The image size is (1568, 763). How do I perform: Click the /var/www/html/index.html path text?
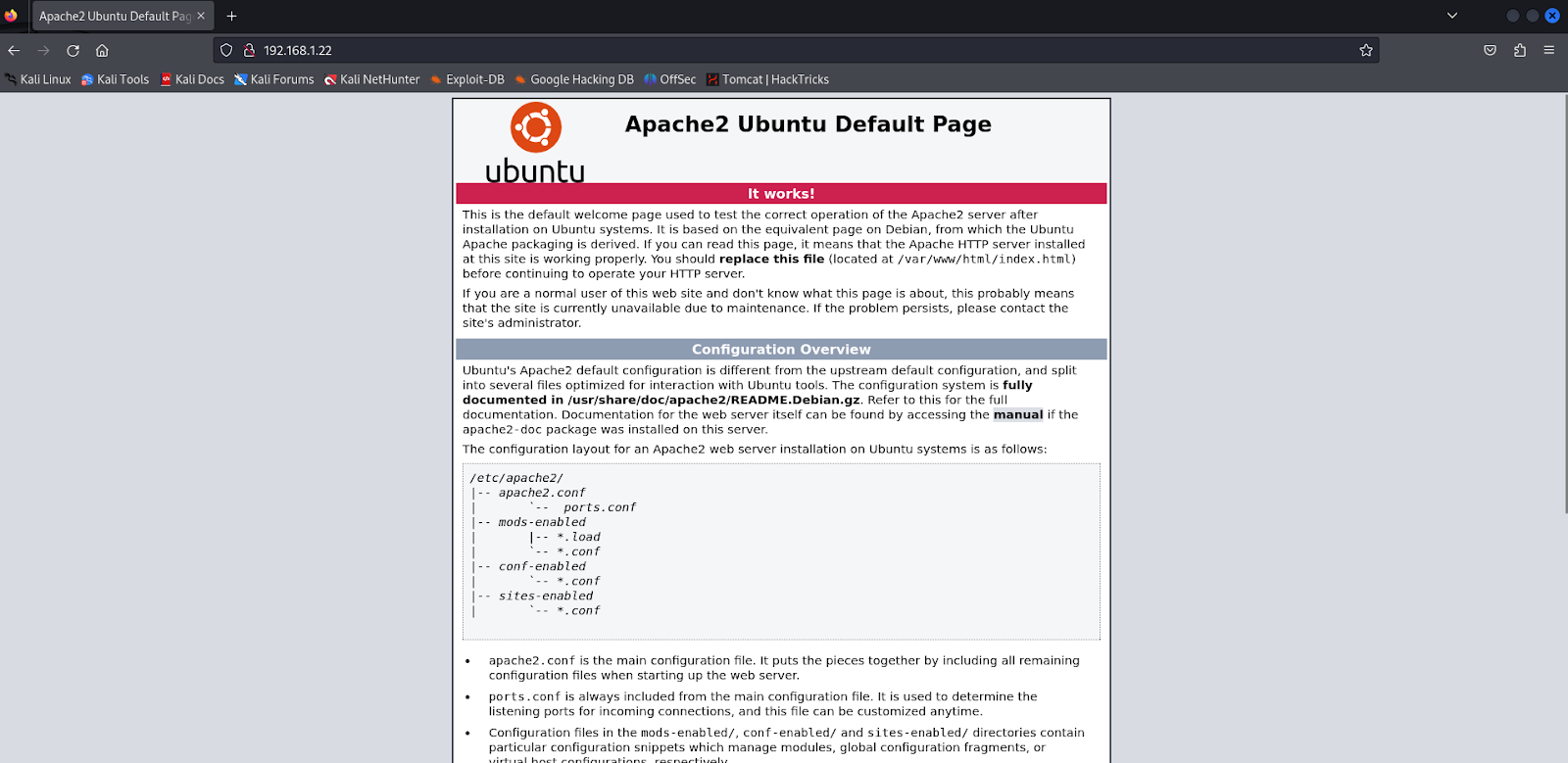tap(984, 259)
